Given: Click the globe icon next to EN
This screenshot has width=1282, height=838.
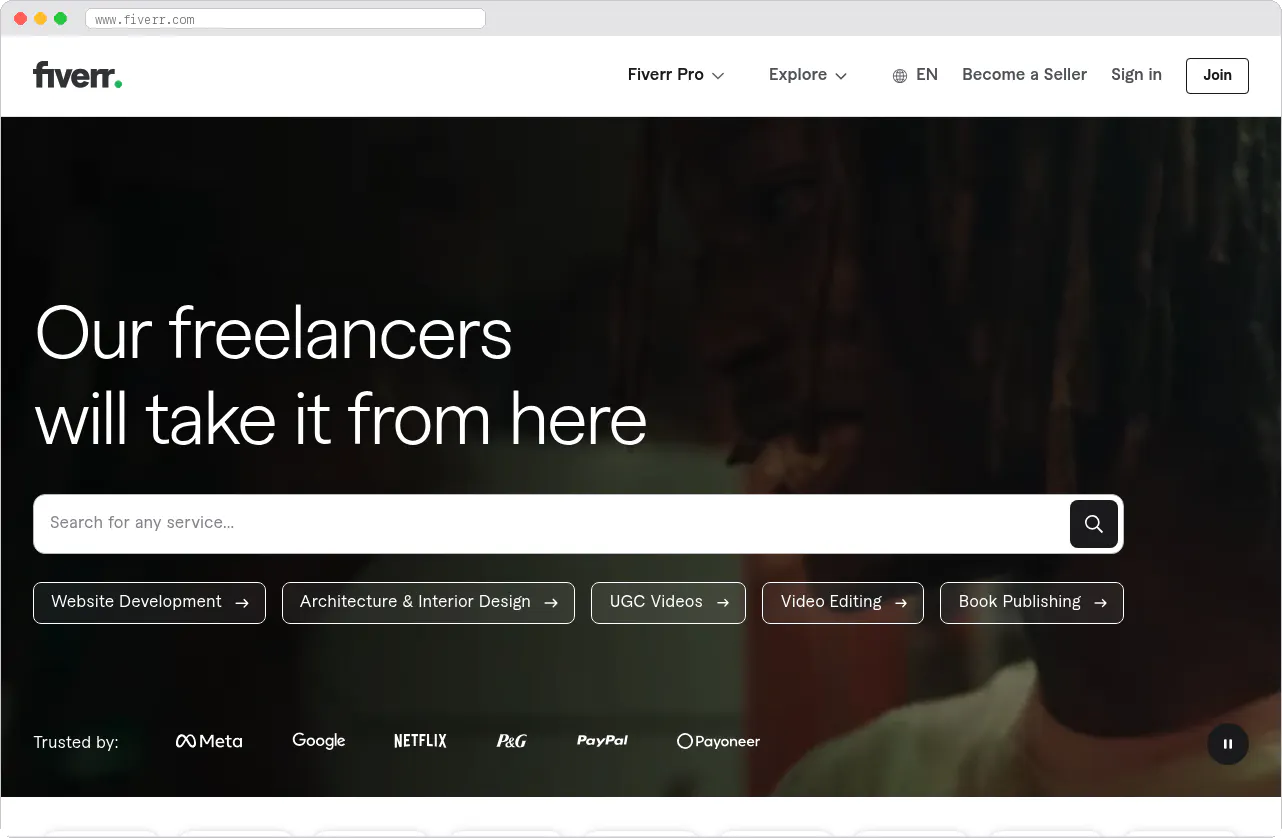Looking at the screenshot, I should (x=899, y=75).
